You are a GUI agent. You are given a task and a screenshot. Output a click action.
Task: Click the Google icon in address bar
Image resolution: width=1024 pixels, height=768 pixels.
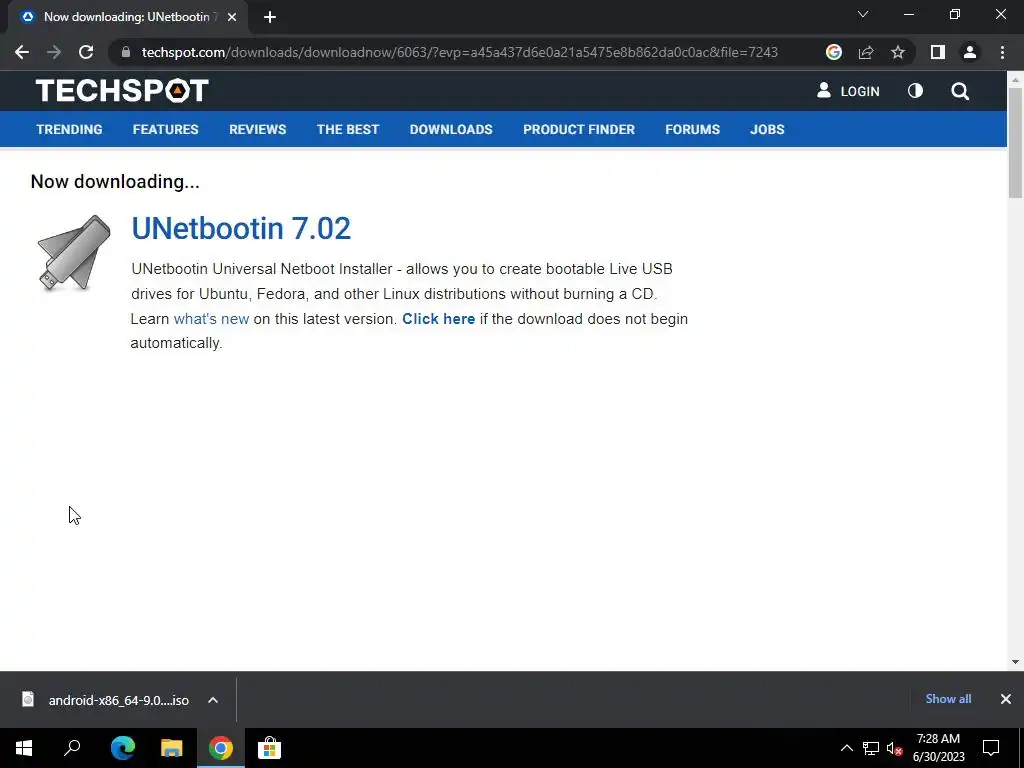pyautogui.click(x=833, y=52)
